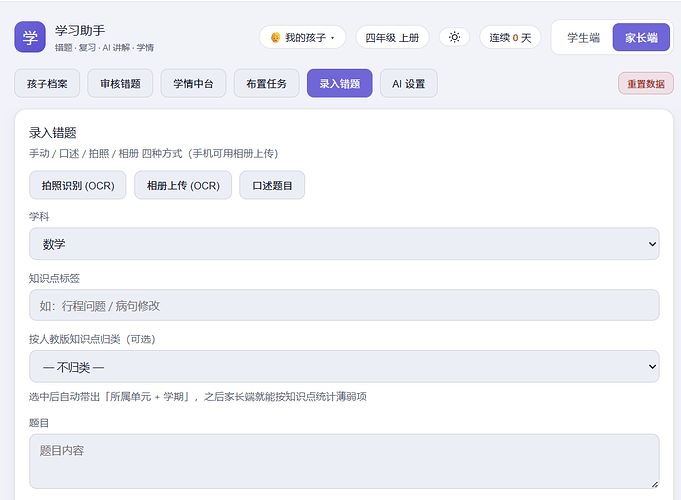The width and height of the screenshot is (681, 500).
Task: Open the 学情中台 tab
Action: tap(193, 83)
